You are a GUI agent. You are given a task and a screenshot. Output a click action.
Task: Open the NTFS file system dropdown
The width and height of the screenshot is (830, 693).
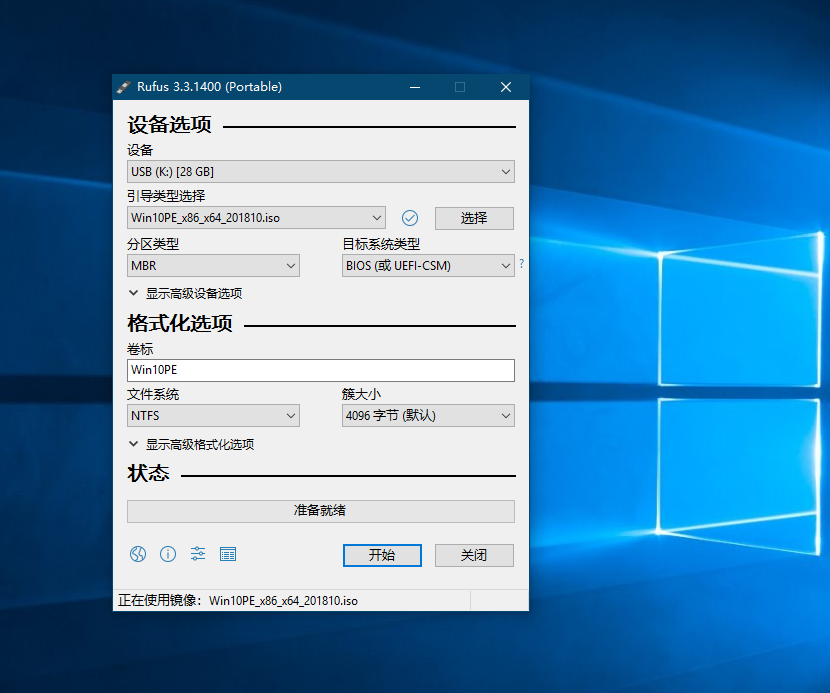tap(213, 416)
